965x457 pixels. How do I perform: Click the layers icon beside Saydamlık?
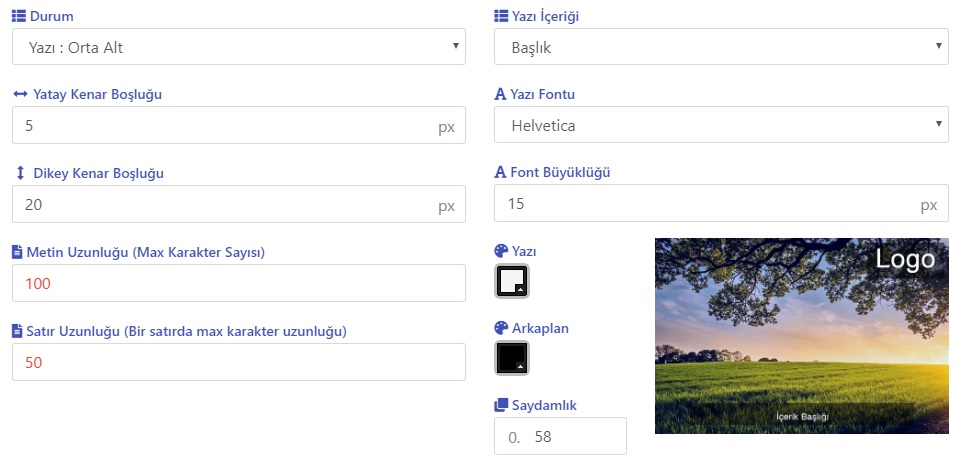click(x=501, y=406)
